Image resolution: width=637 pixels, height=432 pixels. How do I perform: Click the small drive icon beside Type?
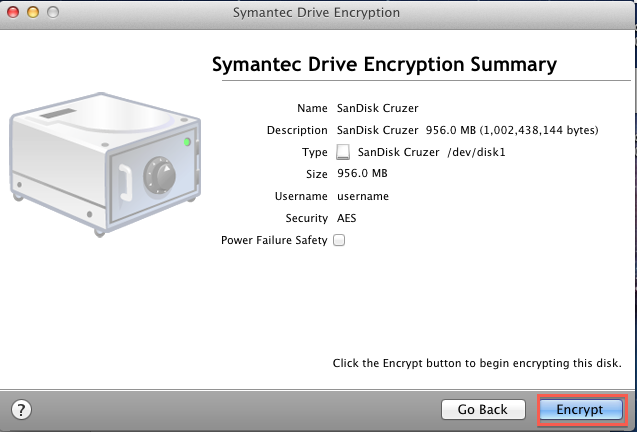coord(343,152)
